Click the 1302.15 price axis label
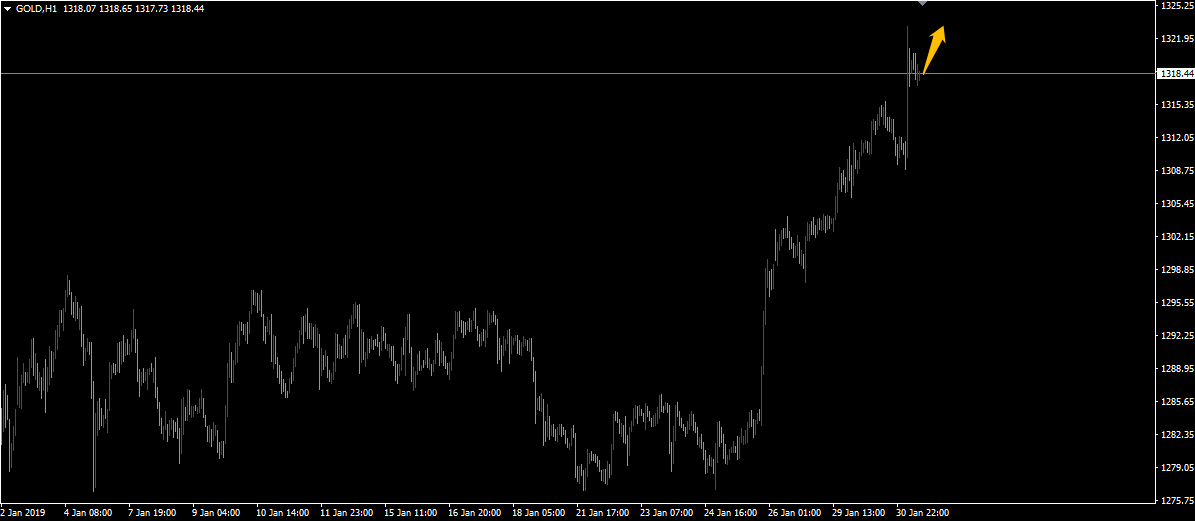The image size is (1195, 521). [1177, 236]
